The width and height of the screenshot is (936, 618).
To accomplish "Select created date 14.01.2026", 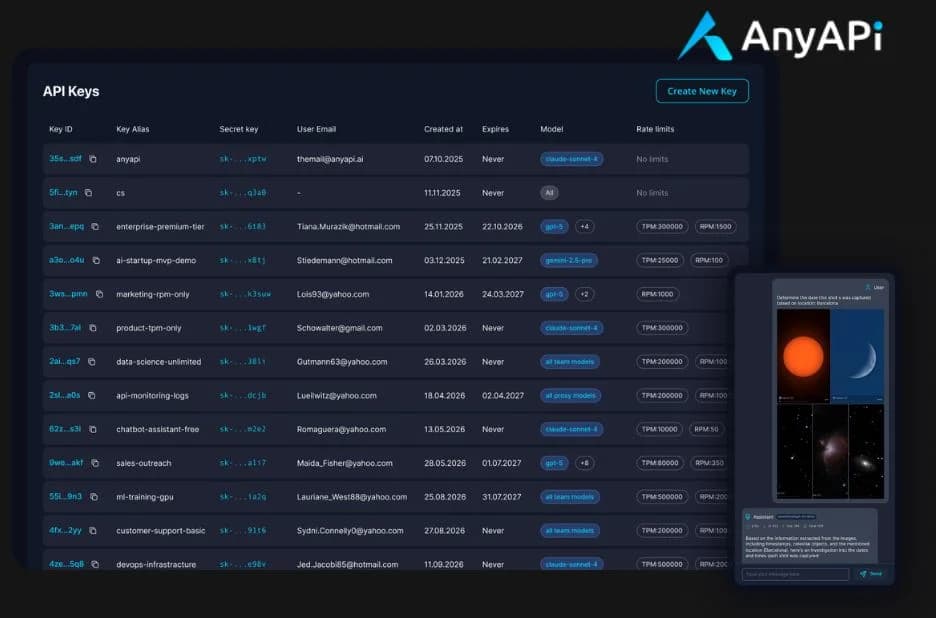I will (444, 294).
